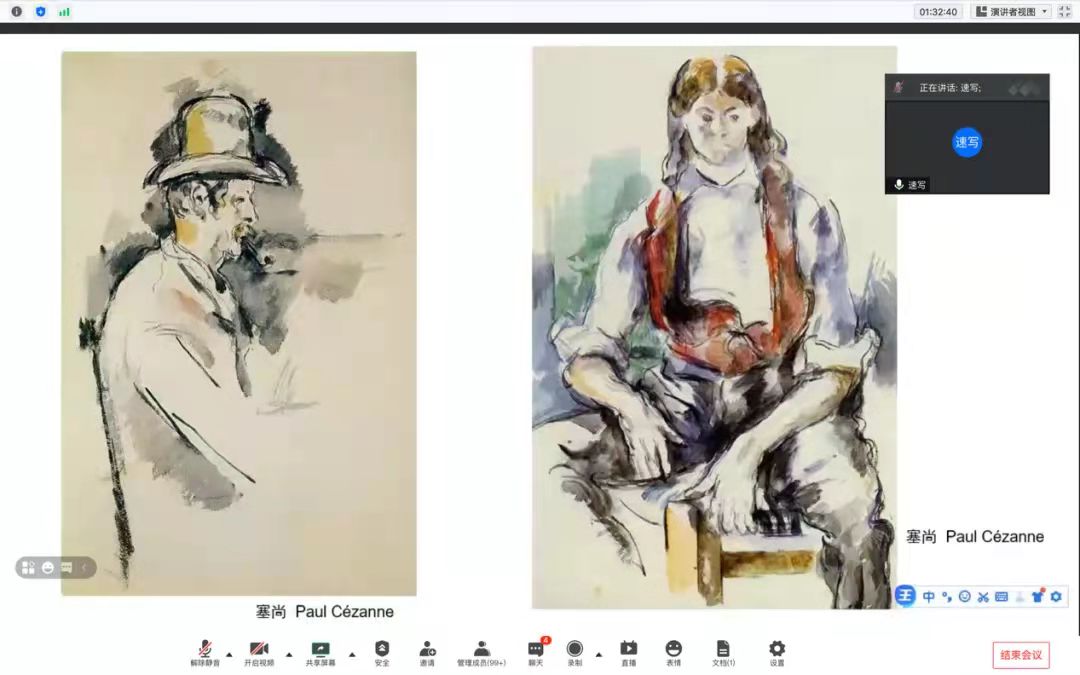Collapse the floating mini toolbar with chevron
1080x675 pixels.
point(84,568)
